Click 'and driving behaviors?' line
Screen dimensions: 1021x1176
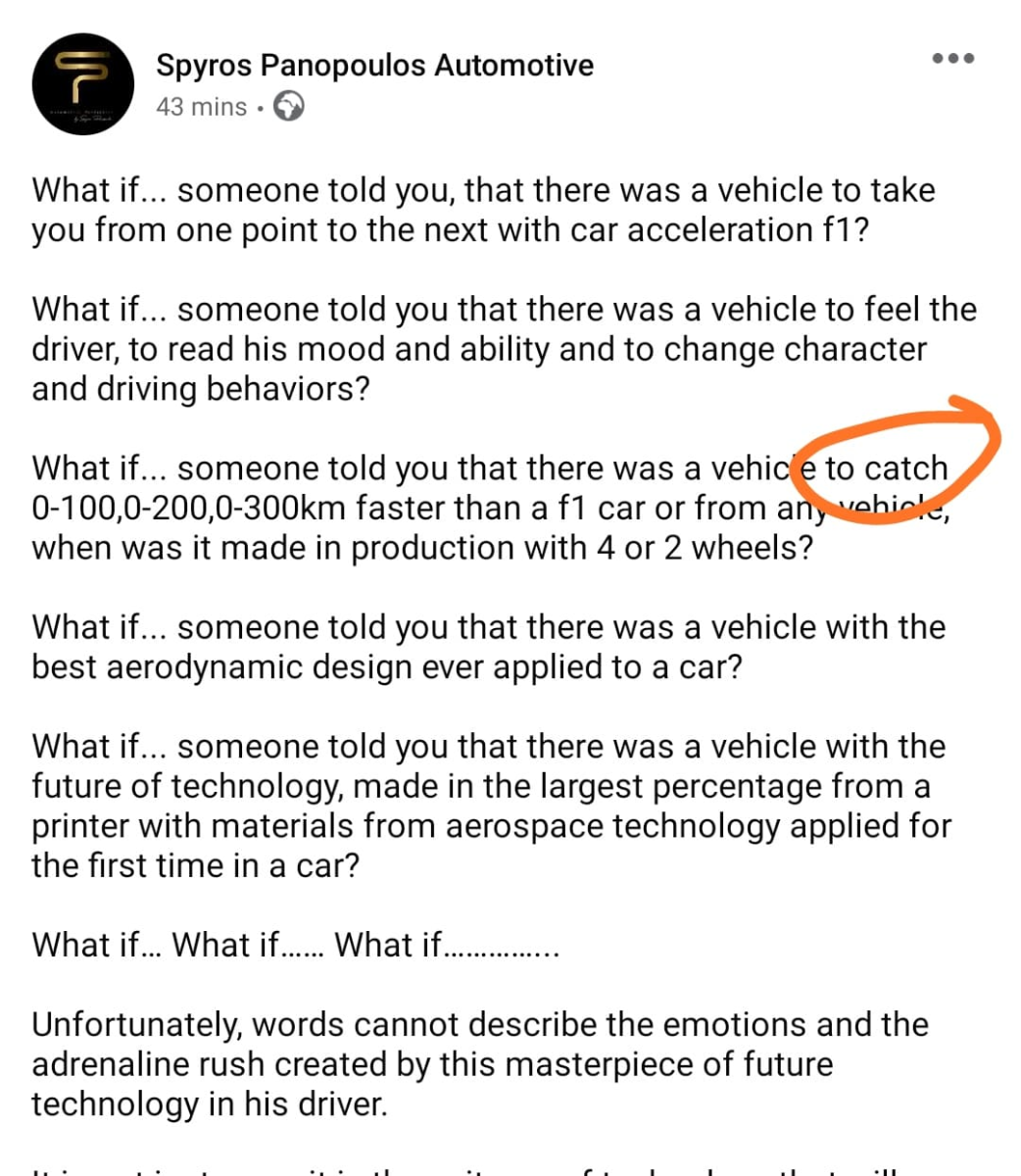coord(201,389)
